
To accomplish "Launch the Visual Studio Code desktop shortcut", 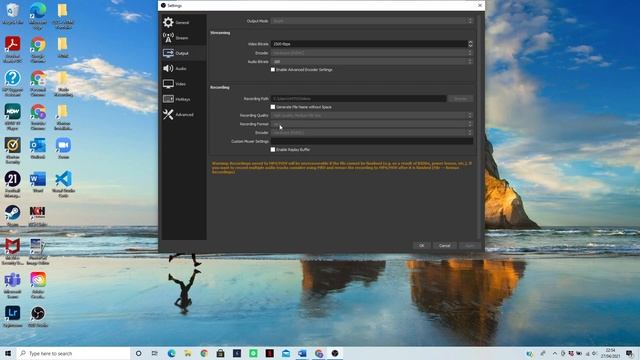I will (x=63, y=184).
